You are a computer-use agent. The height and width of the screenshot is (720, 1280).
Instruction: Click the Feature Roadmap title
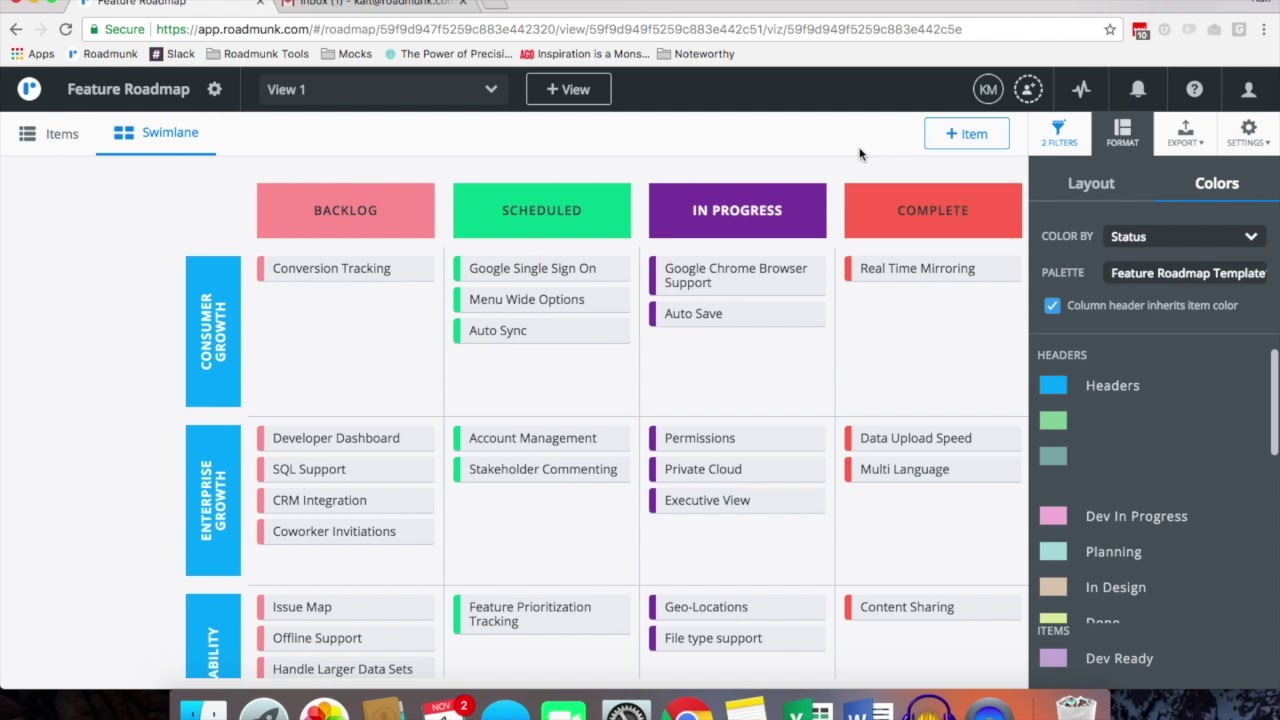coord(128,89)
